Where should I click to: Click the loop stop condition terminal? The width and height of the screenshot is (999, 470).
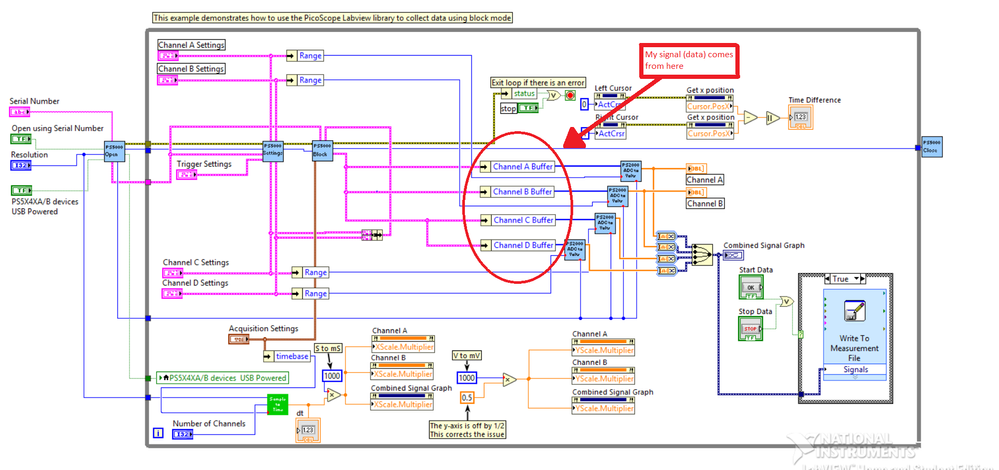[x=570, y=96]
